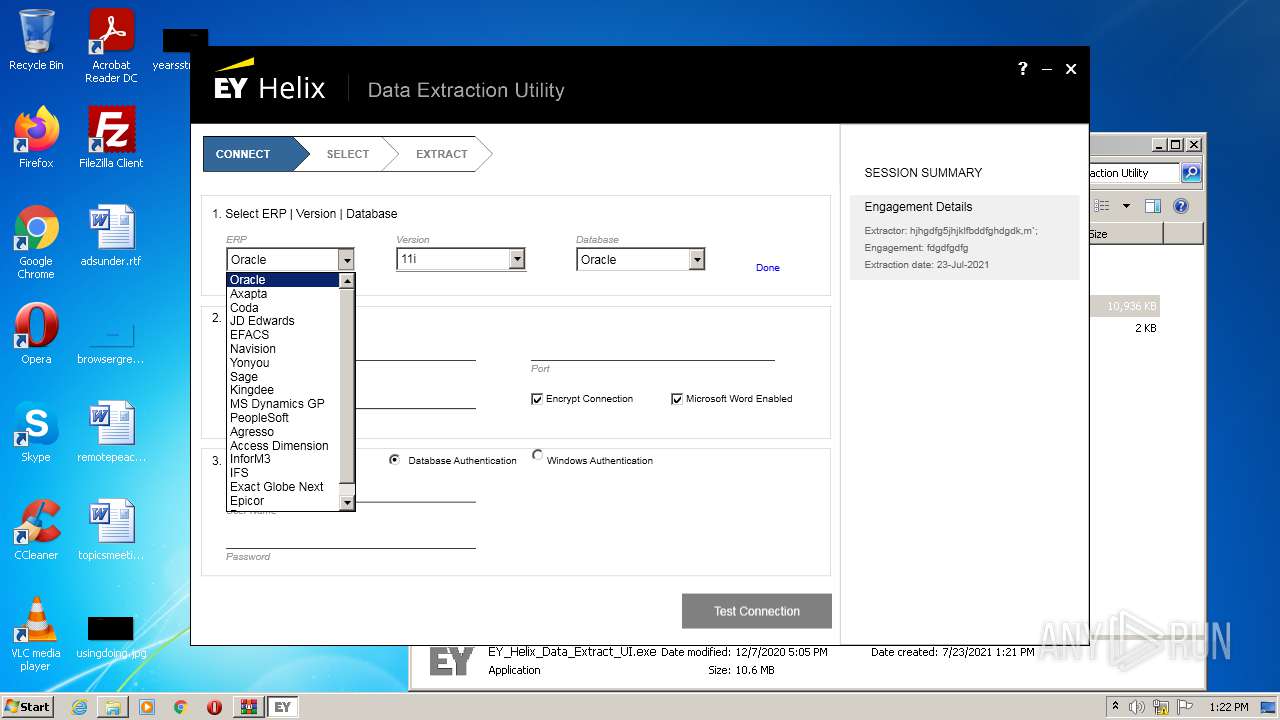Launch Google Chrome desktop shortcut

point(36,242)
